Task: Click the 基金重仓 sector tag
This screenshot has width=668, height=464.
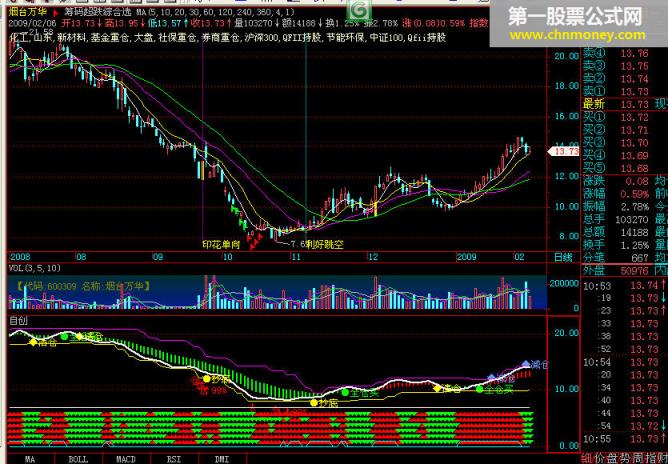Action: click(x=108, y=39)
